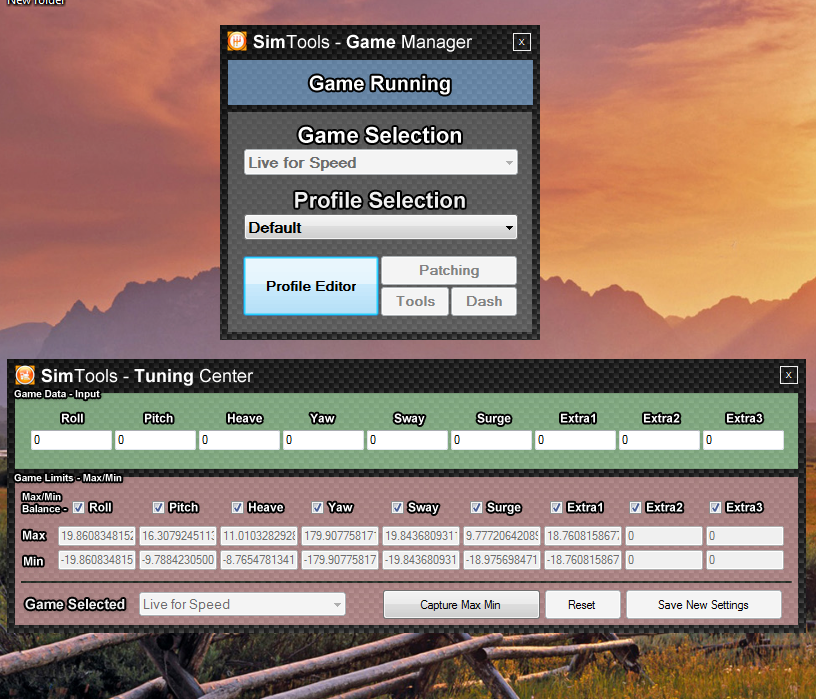This screenshot has width=816, height=699.
Task: Click Capture Max Min button
Action: pos(461,604)
